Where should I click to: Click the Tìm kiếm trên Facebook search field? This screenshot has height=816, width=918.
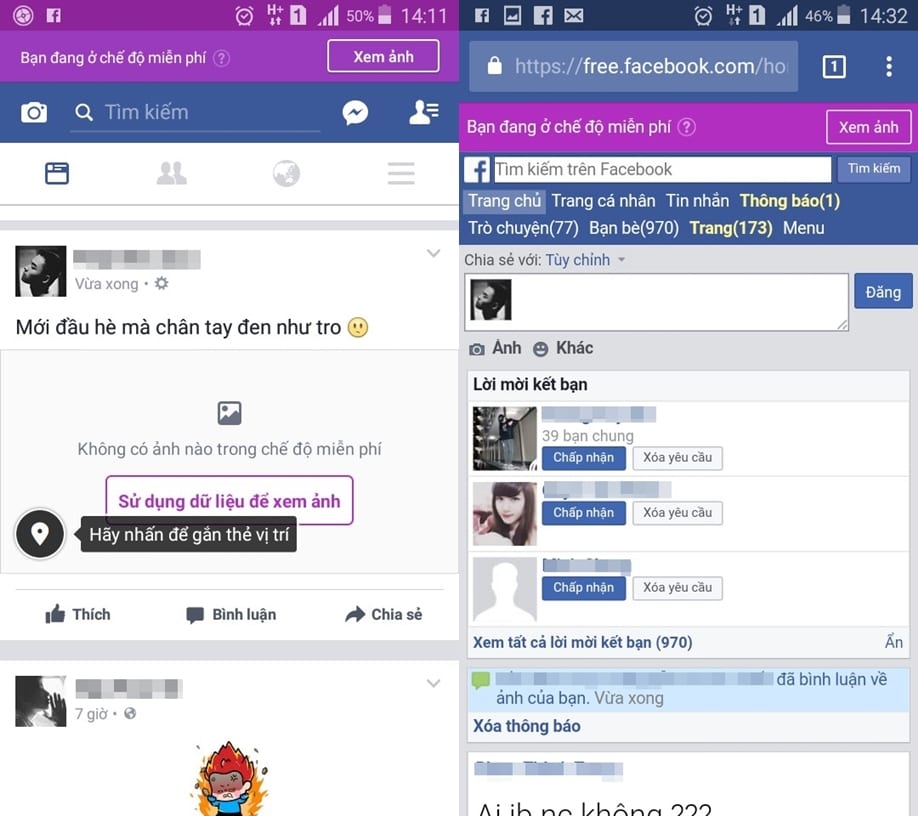click(662, 169)
